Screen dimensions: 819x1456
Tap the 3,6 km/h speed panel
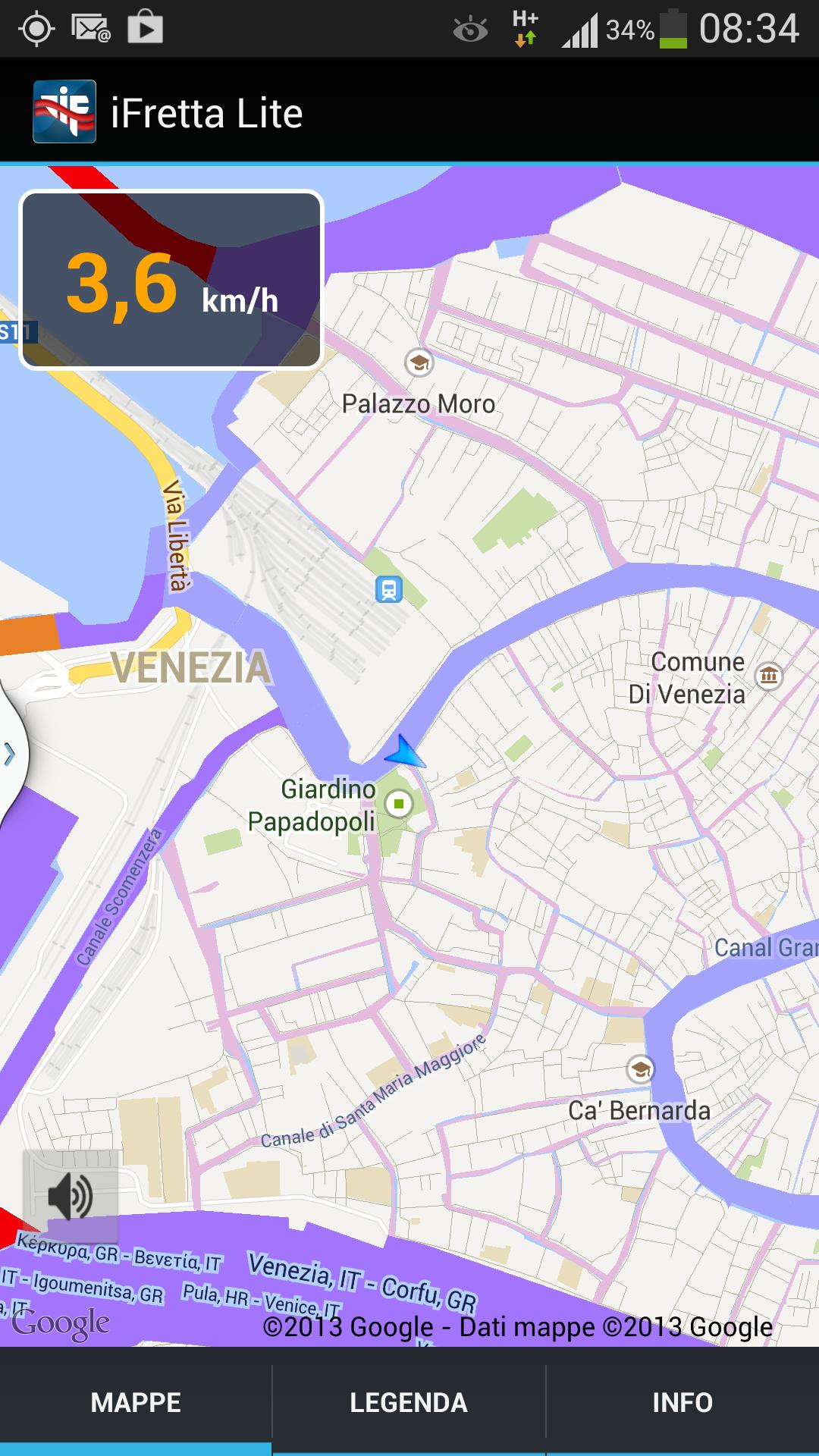pos(171,280)
